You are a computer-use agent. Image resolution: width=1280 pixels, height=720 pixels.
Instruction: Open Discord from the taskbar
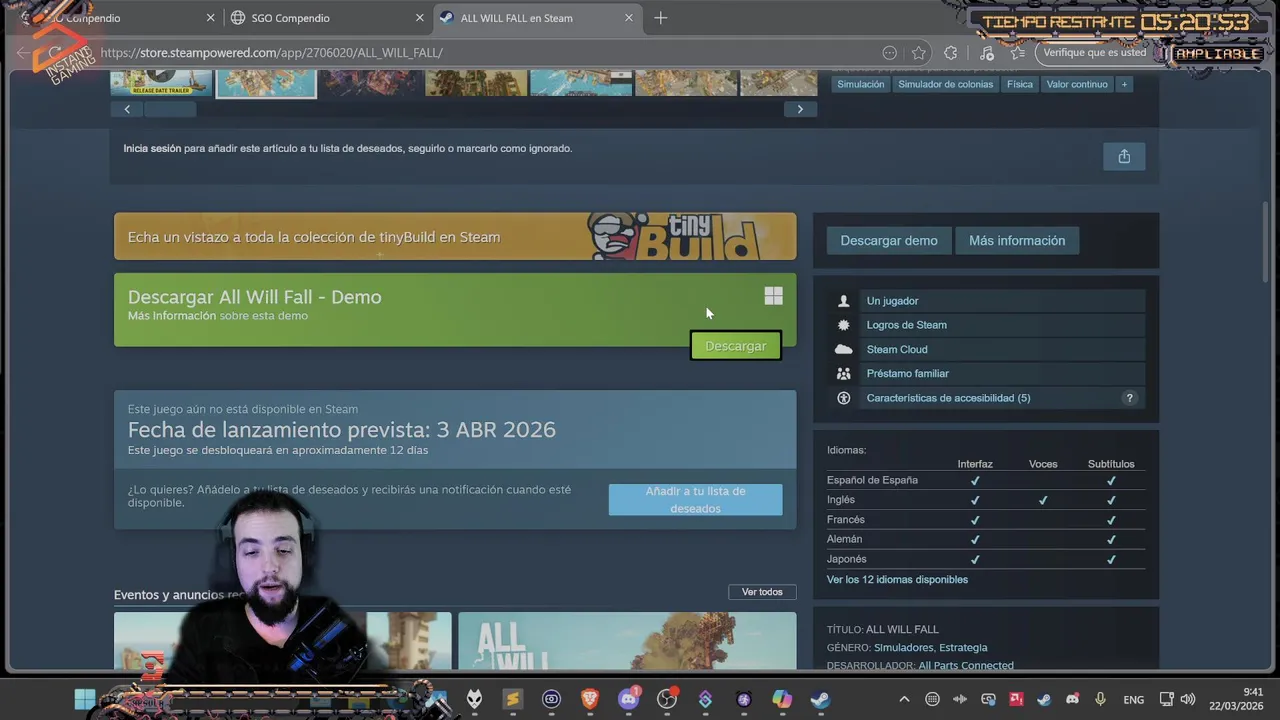click(628, 699)
